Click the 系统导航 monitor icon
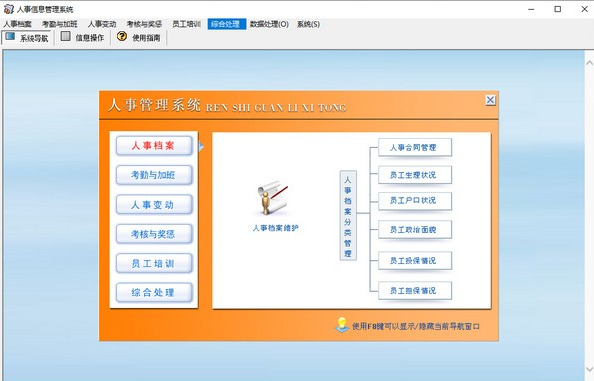Viewport: 594px width, 381px height. [x=10, y=36]
